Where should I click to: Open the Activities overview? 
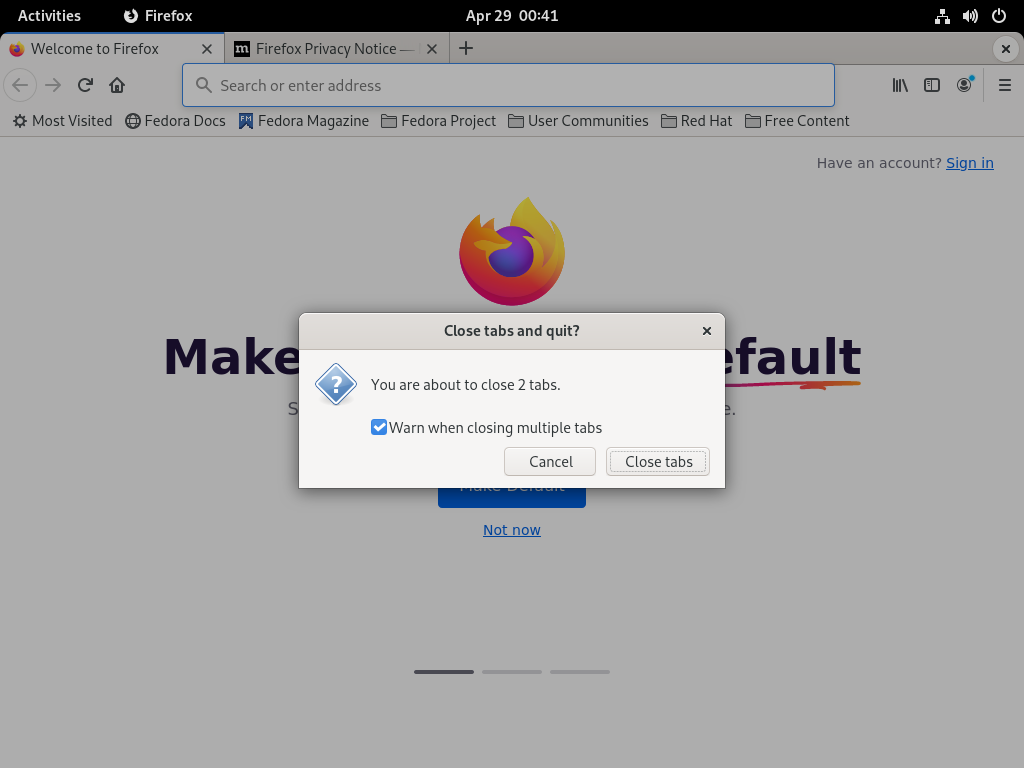(x=49, y=16)
